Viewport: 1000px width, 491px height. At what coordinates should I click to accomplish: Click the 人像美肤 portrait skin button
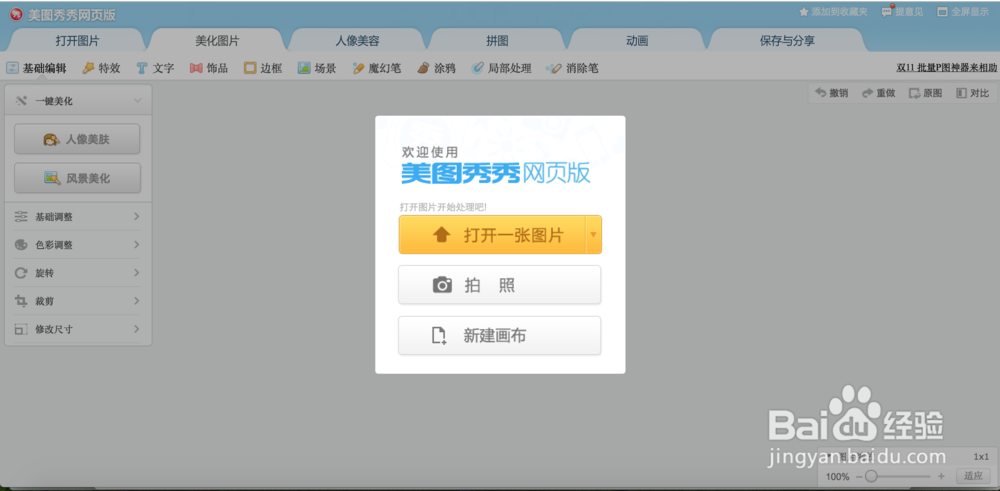[x=77, y=139]
